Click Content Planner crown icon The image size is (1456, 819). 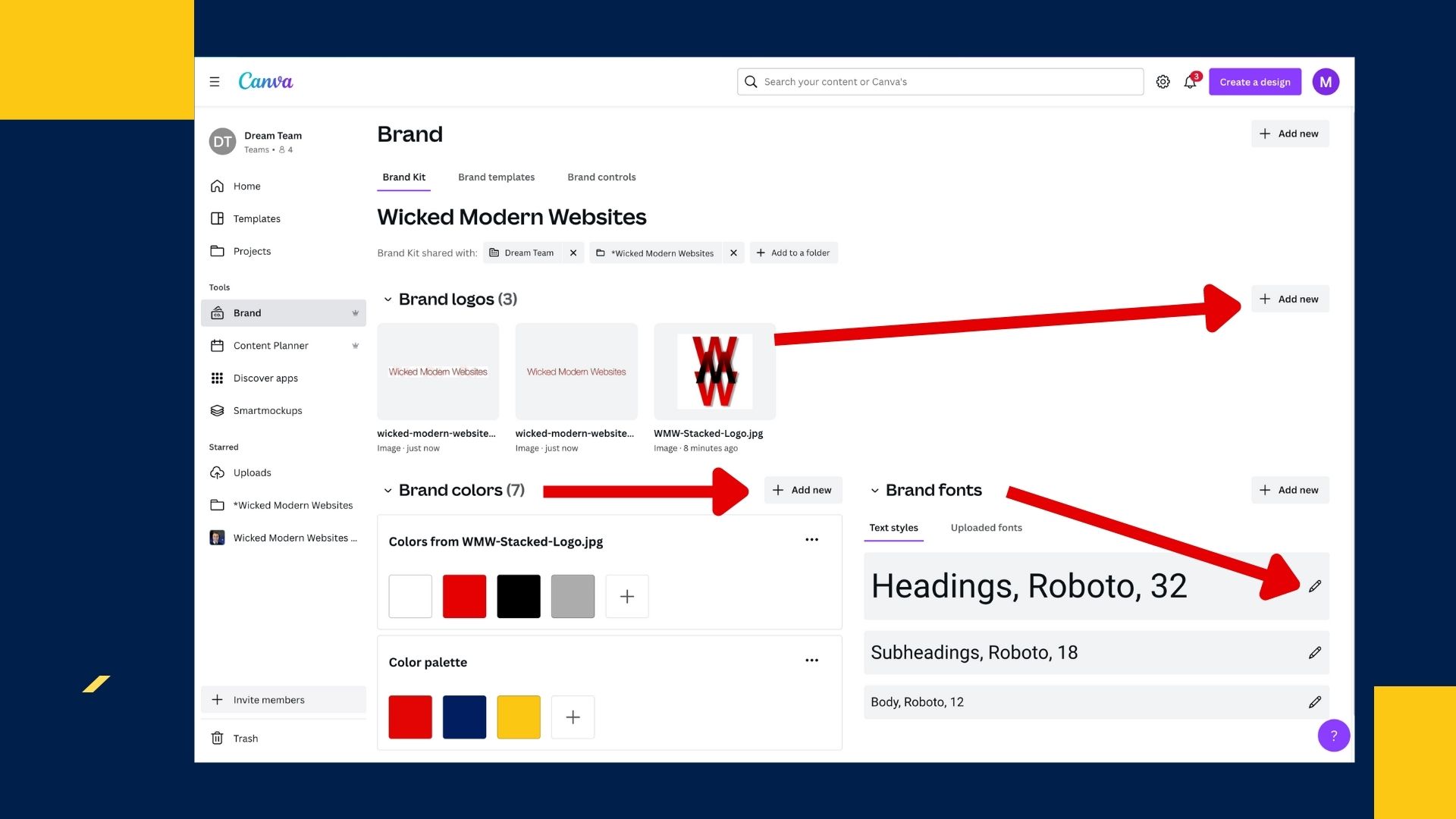(355, 346)
